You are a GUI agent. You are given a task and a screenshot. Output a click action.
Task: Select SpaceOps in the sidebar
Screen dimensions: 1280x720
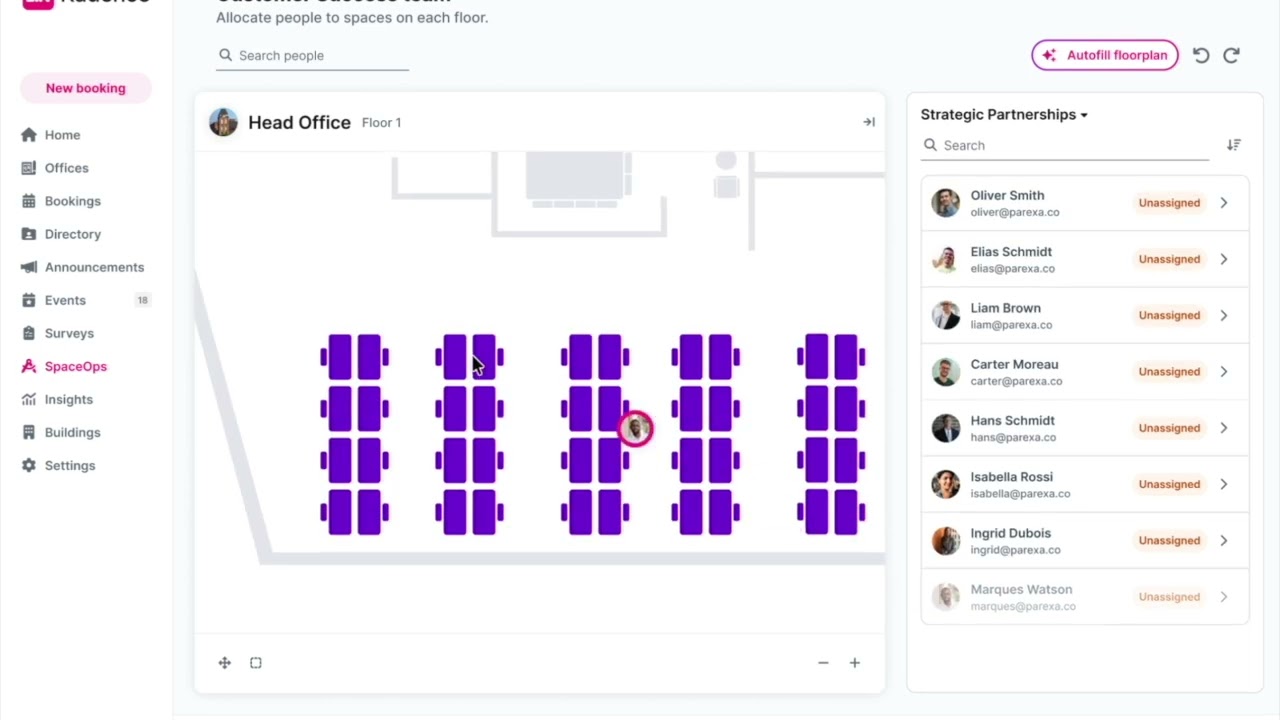pos(75,366)
